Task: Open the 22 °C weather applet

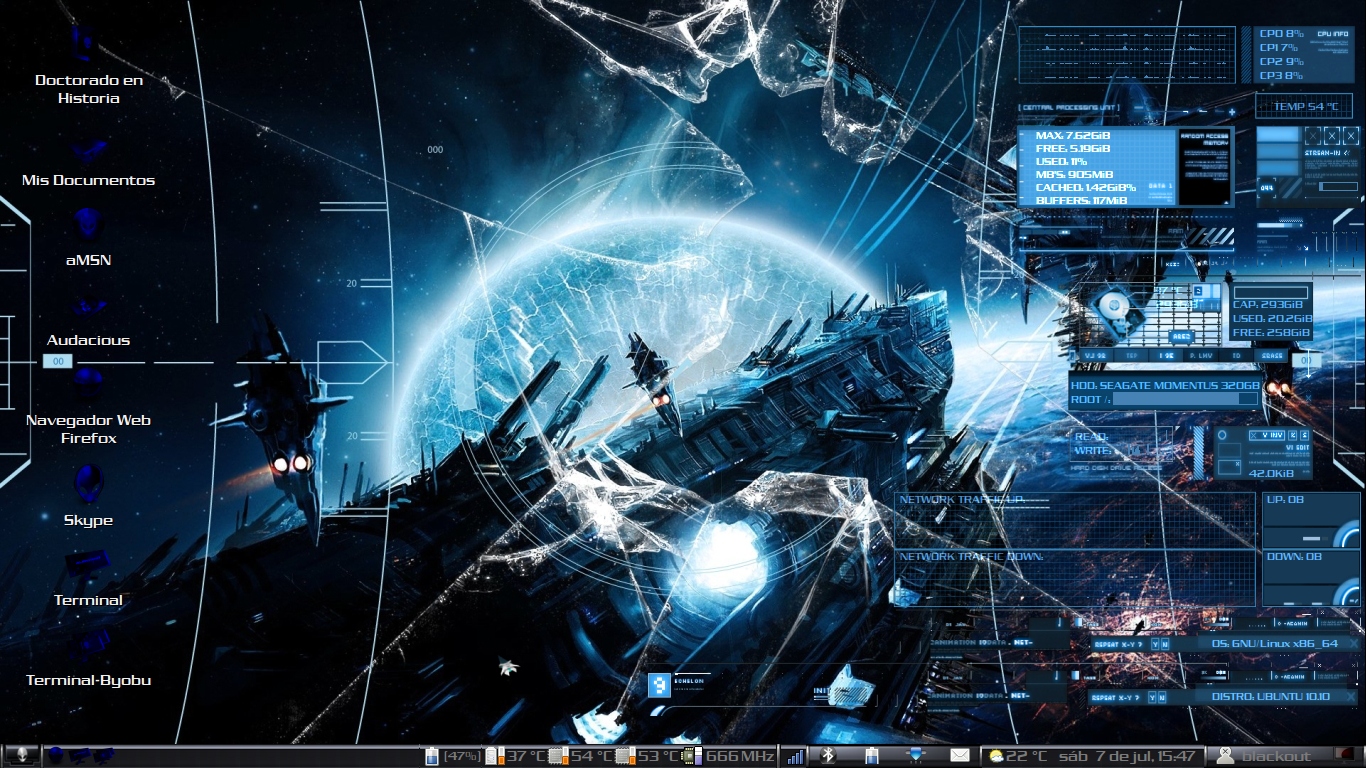Action: pyautogui.click(x=1016, y=756)
